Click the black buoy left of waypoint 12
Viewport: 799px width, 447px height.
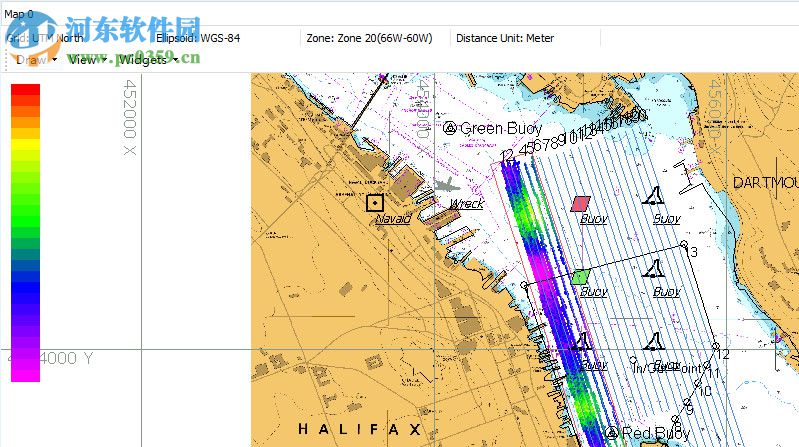[x=653, y=341]
